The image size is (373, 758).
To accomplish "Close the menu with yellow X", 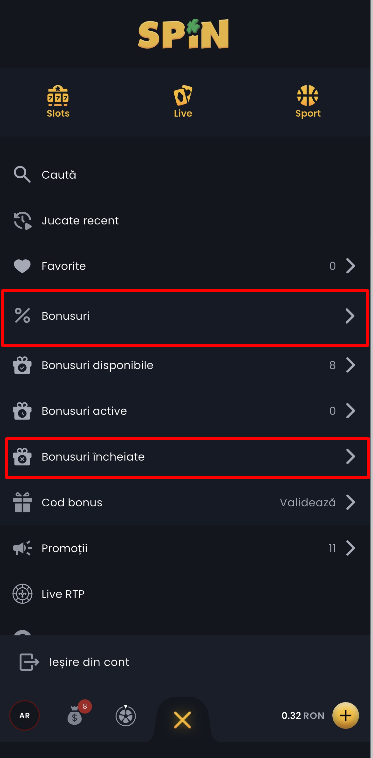I will coord(183,720).
